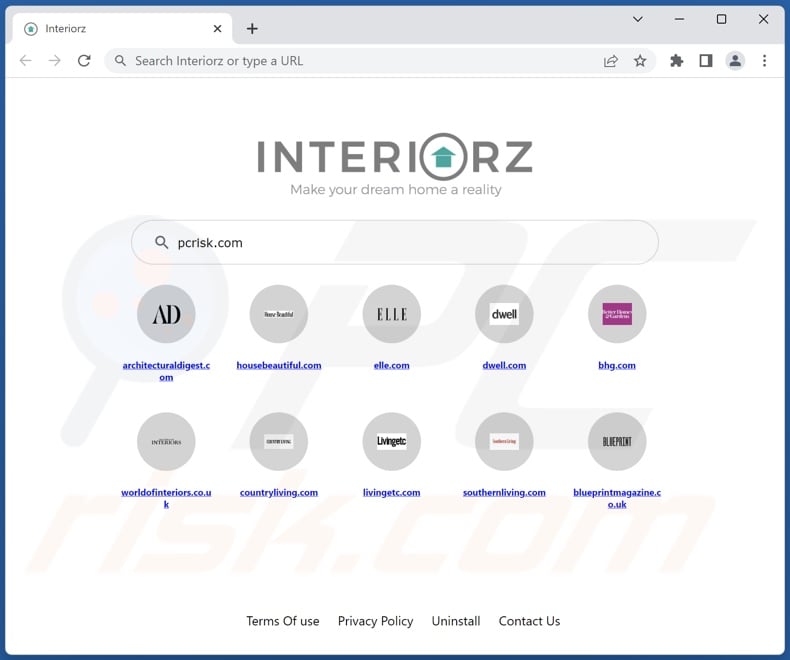Image resolution: width=790 pixels, height=660 pixels.
Task: Maximize the browser window
Action: [x=721, y=19]
